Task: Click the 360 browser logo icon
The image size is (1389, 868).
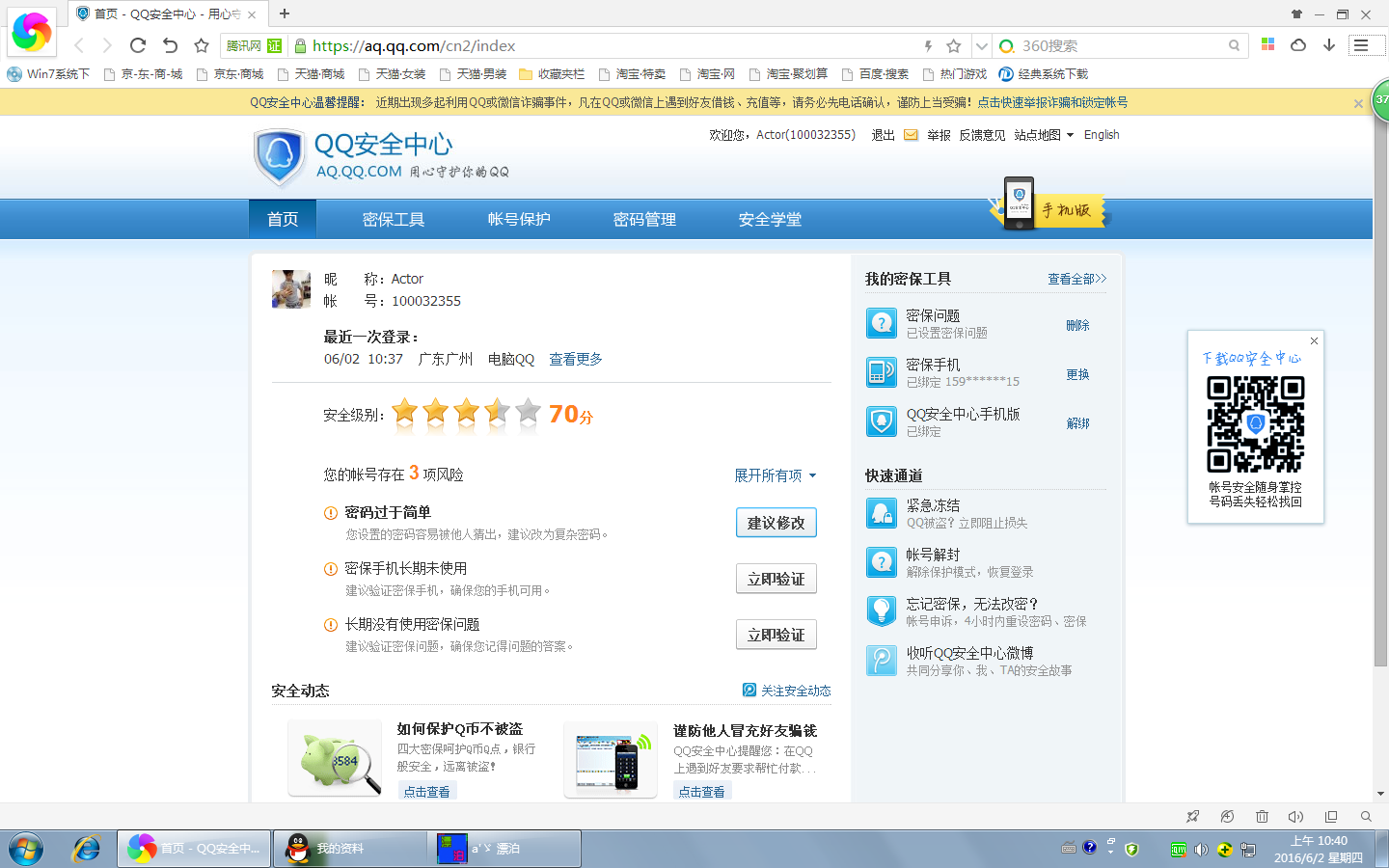Action: (31, 31)
